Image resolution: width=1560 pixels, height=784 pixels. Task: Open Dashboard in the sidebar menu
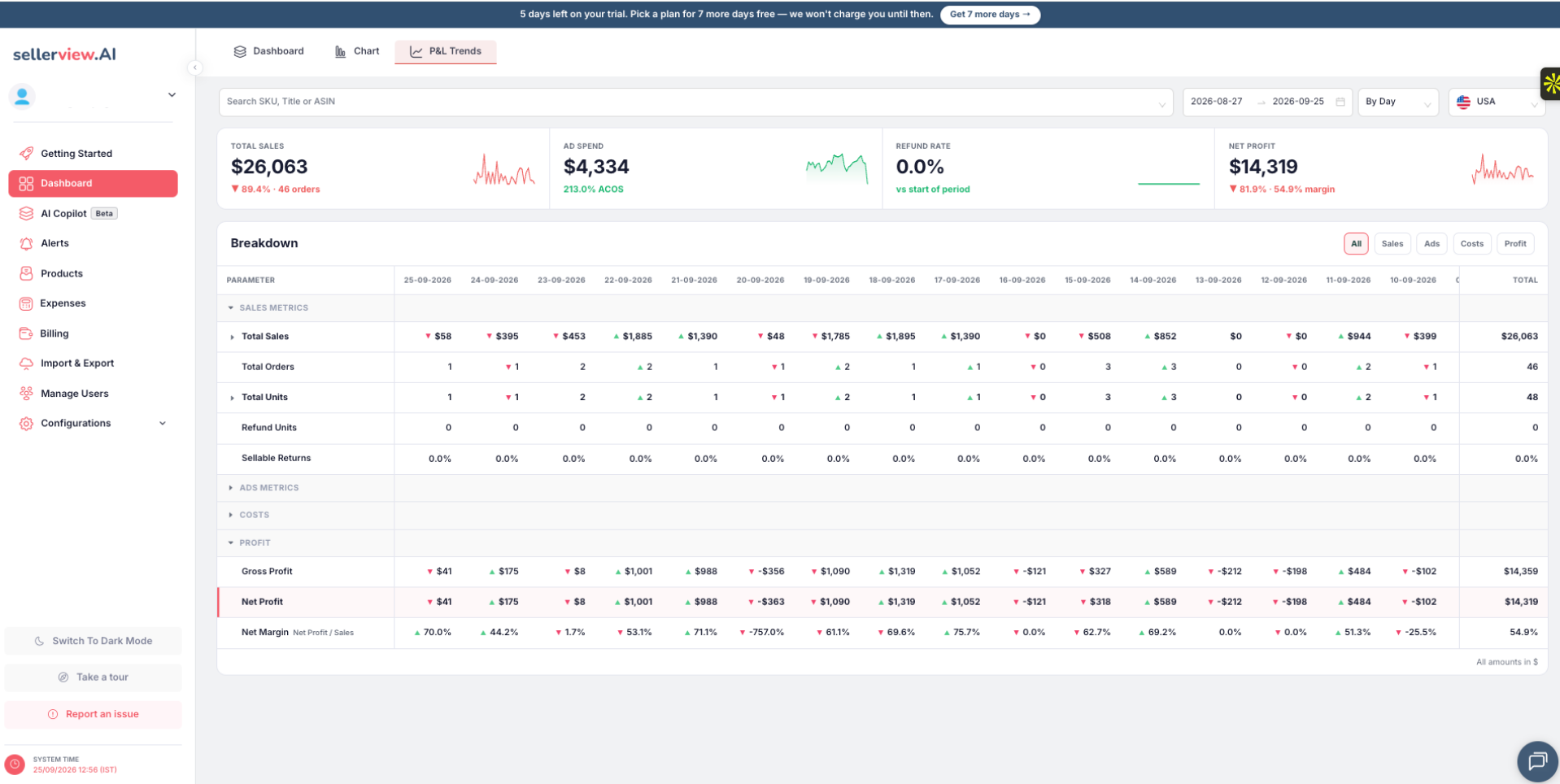point(93,184)
